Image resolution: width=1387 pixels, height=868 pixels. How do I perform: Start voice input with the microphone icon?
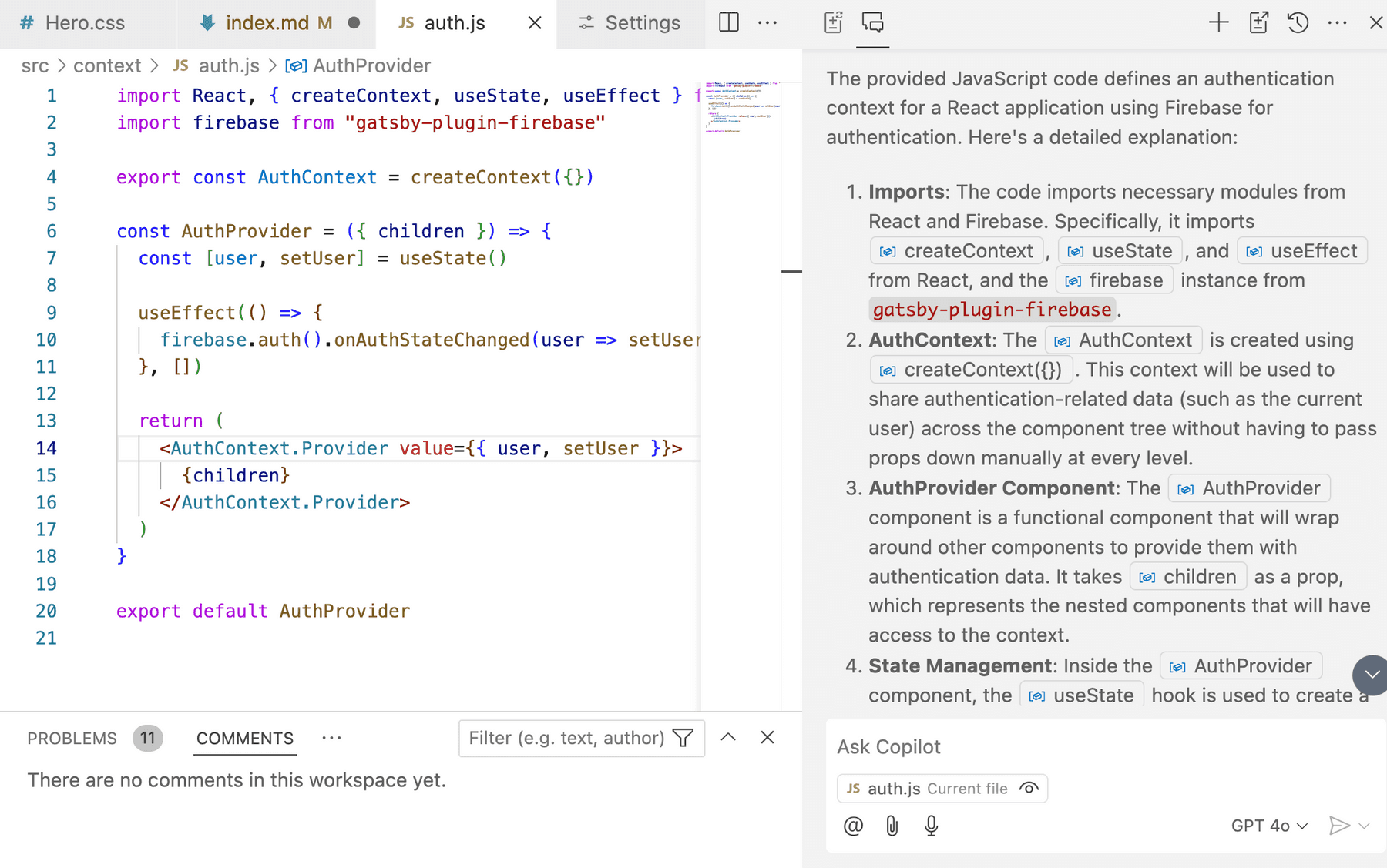[x=931, y=826]
